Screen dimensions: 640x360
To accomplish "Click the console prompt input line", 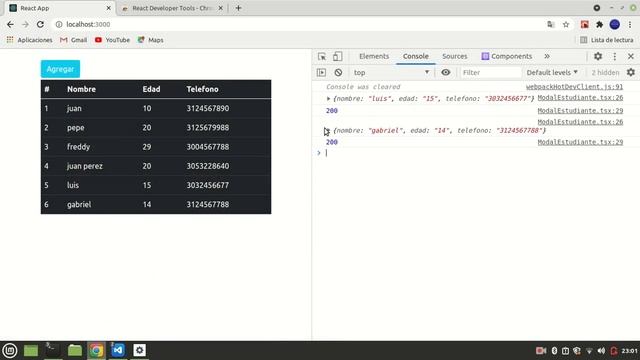I will click(x=476, y=153).
